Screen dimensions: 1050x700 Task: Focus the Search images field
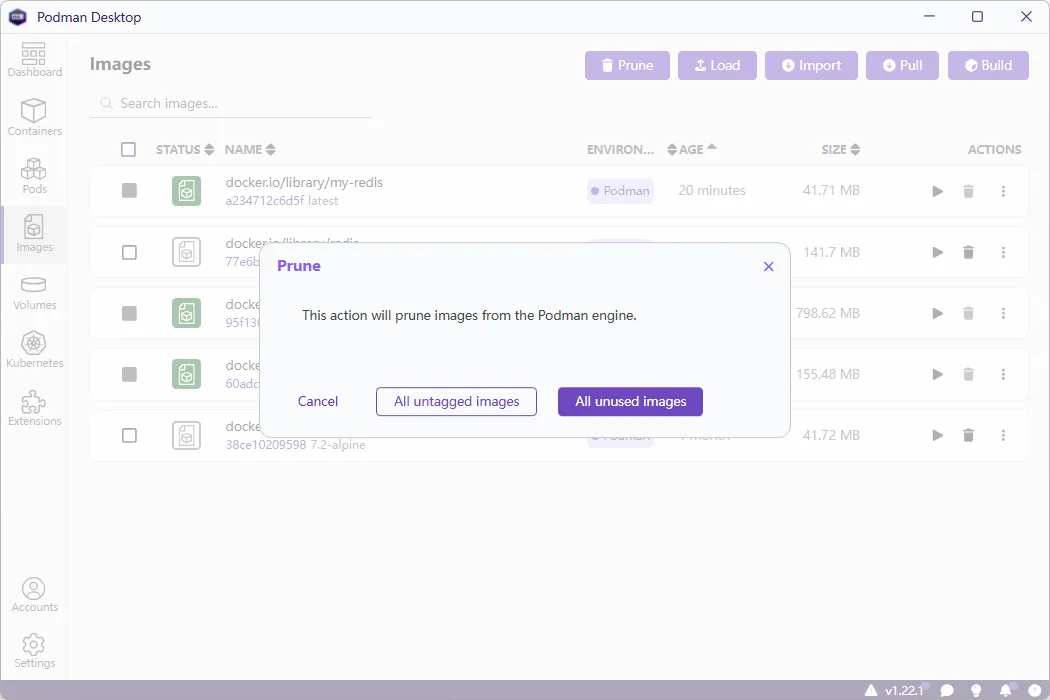pyautogui.click(x=240, y=103)
